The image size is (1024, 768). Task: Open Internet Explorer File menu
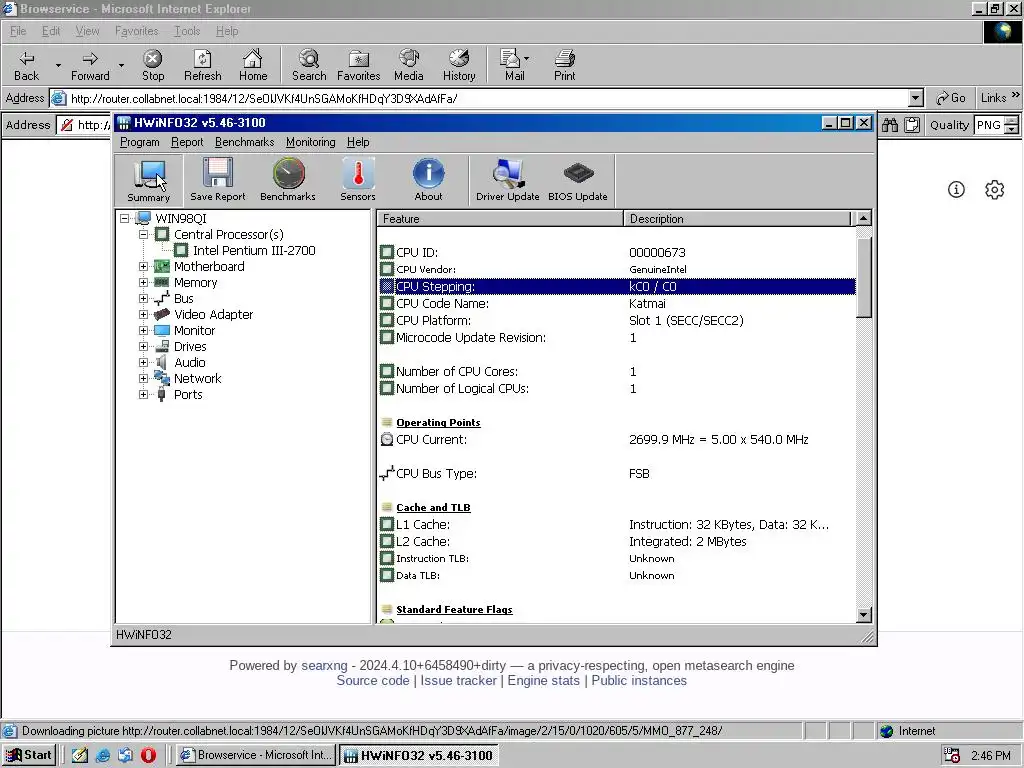[x=18, y=31]
